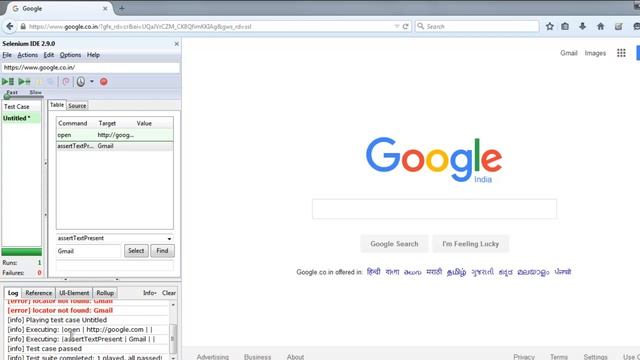Image resolution: width=640 pixels, height=360 pixels.
Task: Expand the scheduler dropdown arrow
Action: tap(92, 82)
